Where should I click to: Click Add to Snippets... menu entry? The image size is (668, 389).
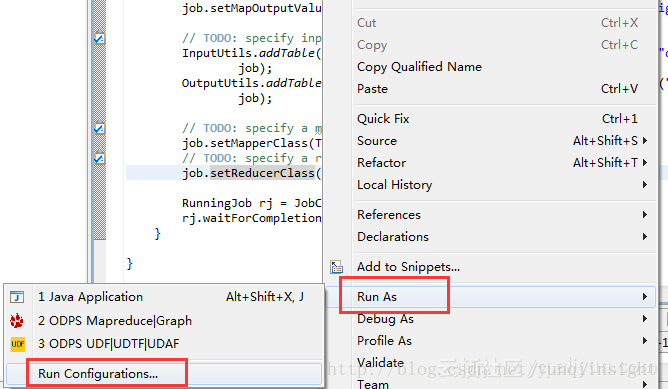(x=490, y=267)
